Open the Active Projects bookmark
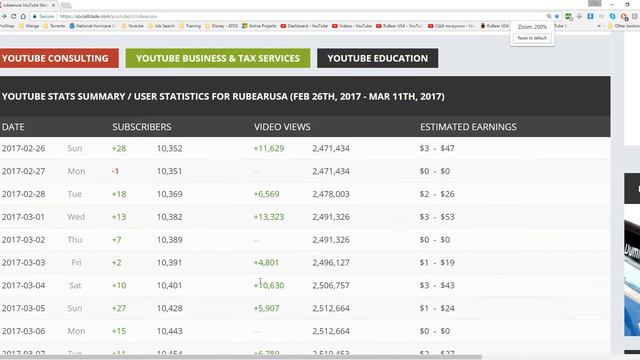Image resolution: width=640 pixels, height=360 pixels. coord(259,26)
